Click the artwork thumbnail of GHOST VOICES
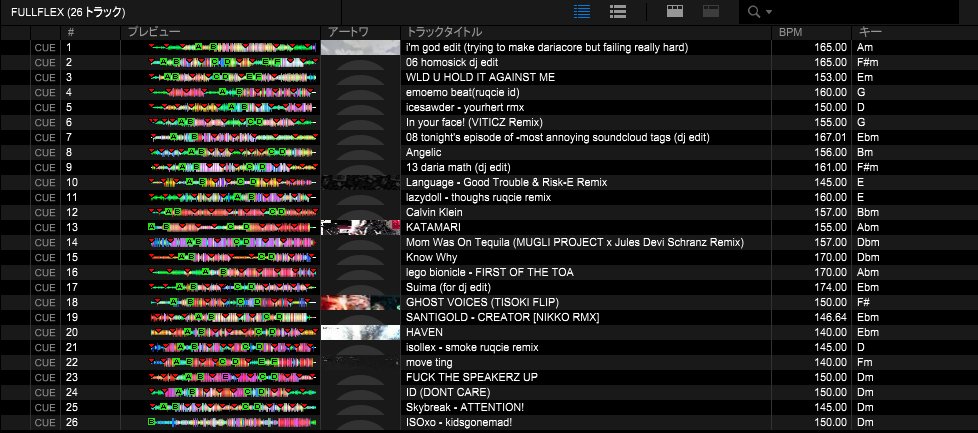 point(361,302)
